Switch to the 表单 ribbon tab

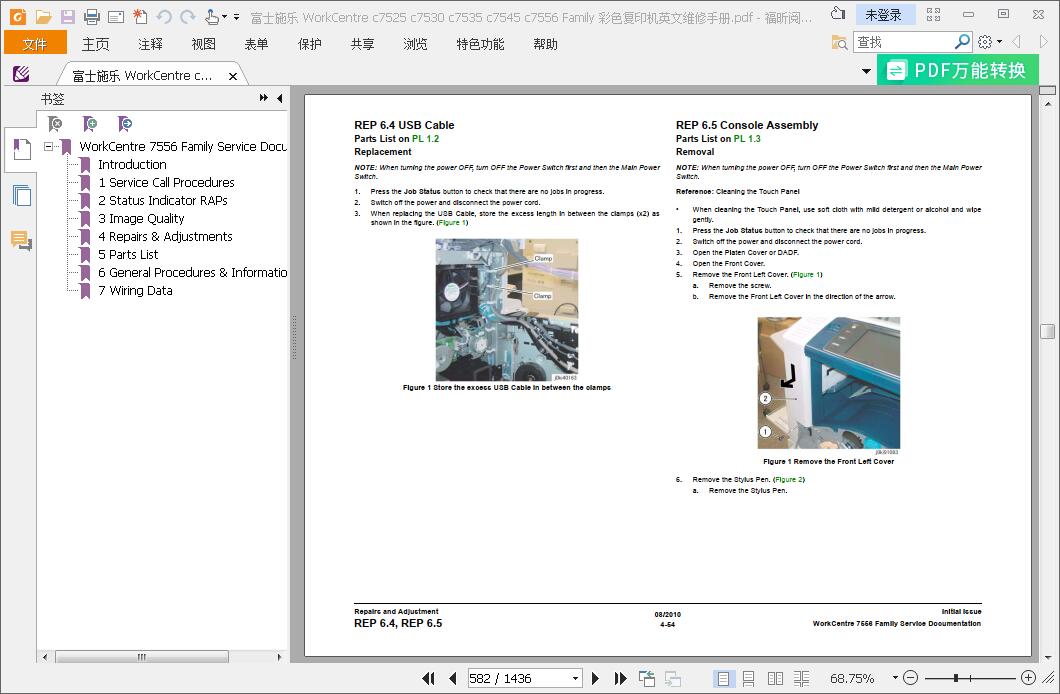click(256, 44)
